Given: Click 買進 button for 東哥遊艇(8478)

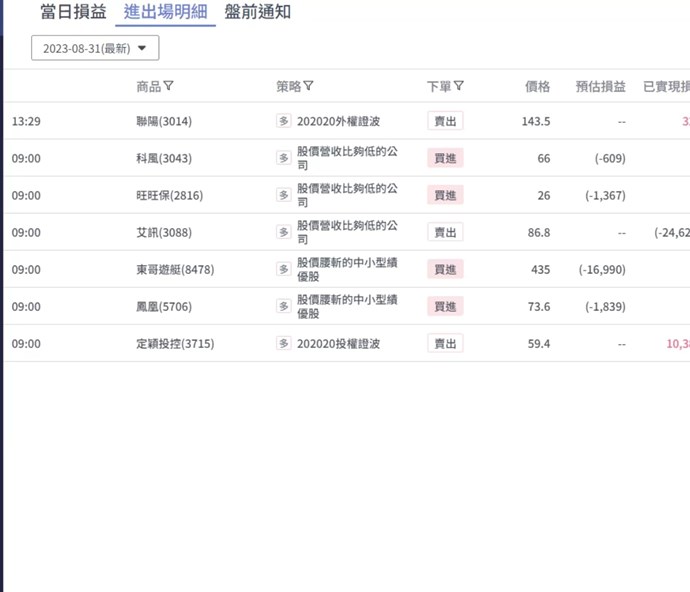Looking at the screenshot, I should 445,269.
